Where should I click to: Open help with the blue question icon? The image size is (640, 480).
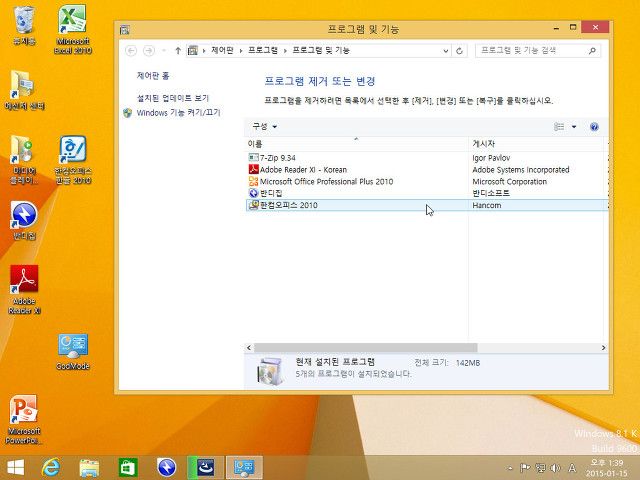pos(594,127)
